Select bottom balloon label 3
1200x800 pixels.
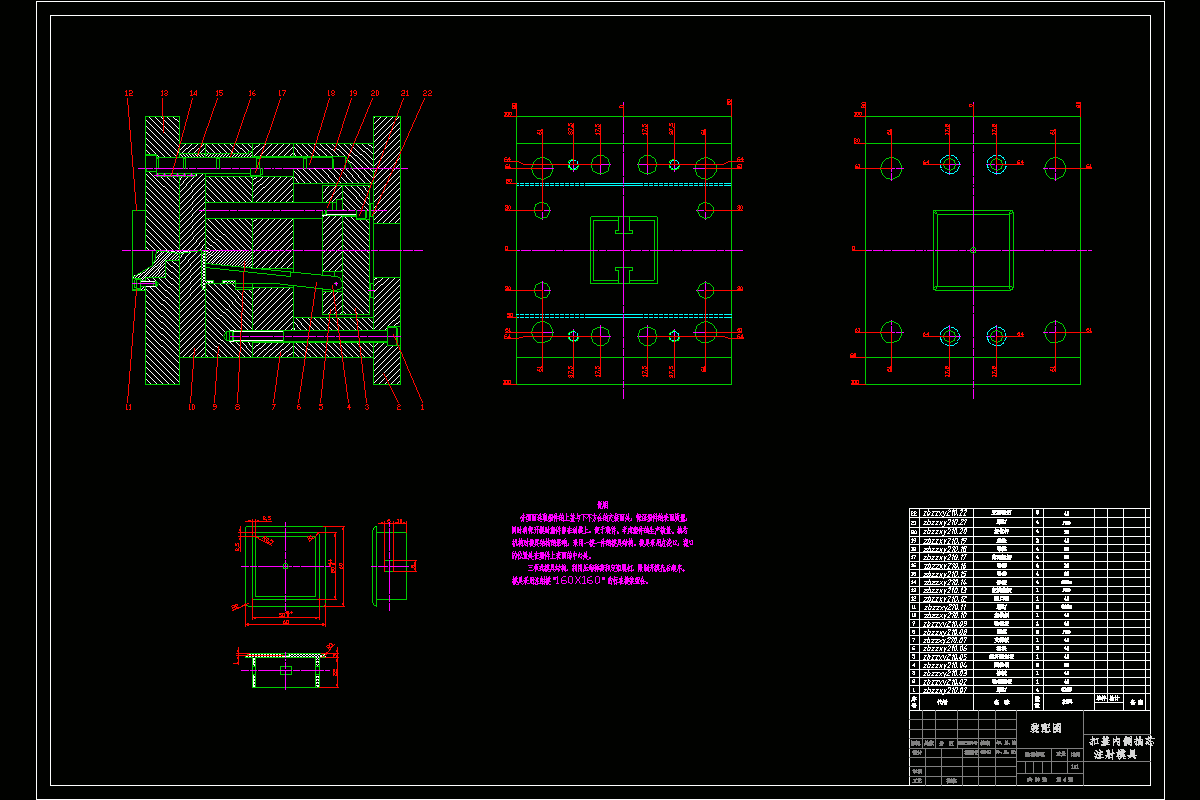point(366,407)
